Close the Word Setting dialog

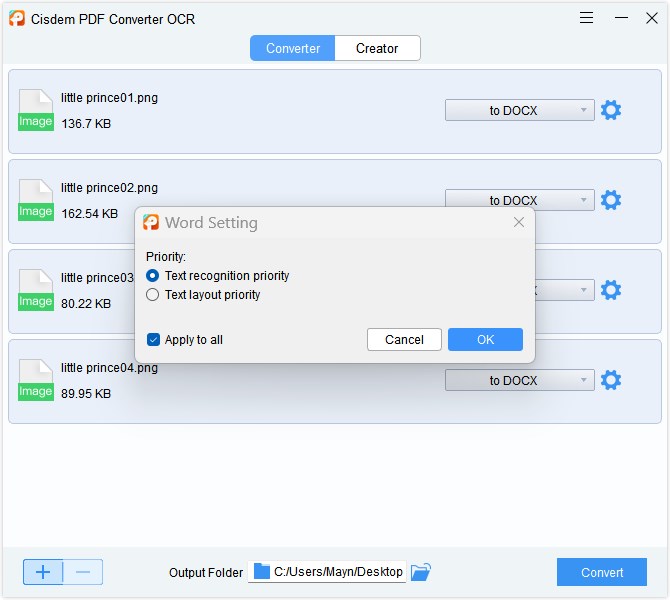coord(519,222)
